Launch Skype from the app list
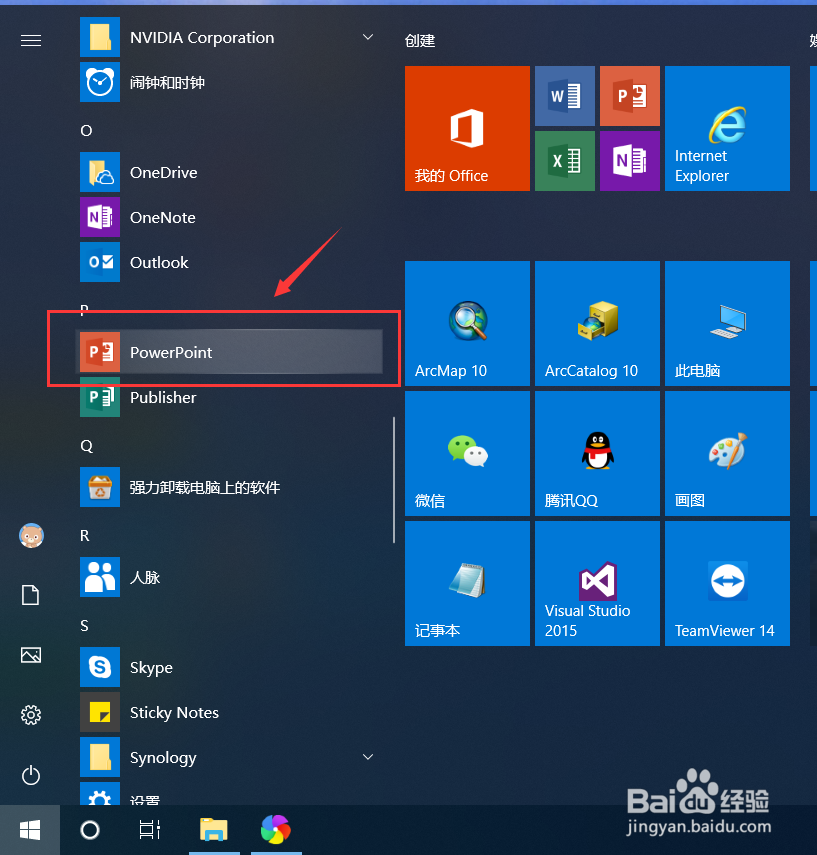817x855 pixels. pos(229,667)
